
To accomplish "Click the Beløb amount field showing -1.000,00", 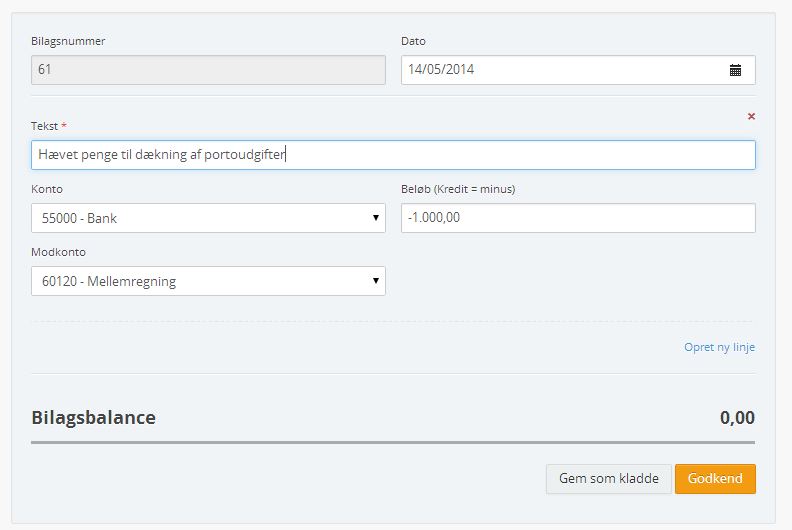I will pos(578,218).
